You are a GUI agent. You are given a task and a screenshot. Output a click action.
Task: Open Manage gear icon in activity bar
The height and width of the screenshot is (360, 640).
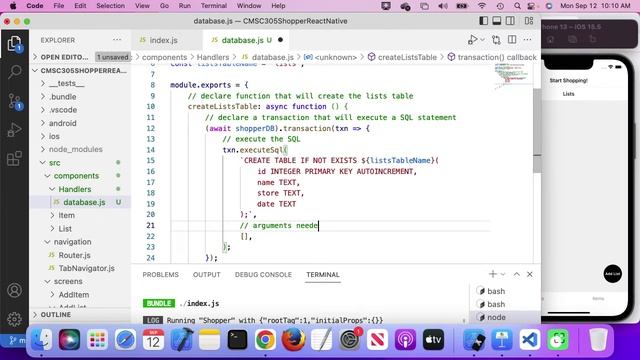14,319
